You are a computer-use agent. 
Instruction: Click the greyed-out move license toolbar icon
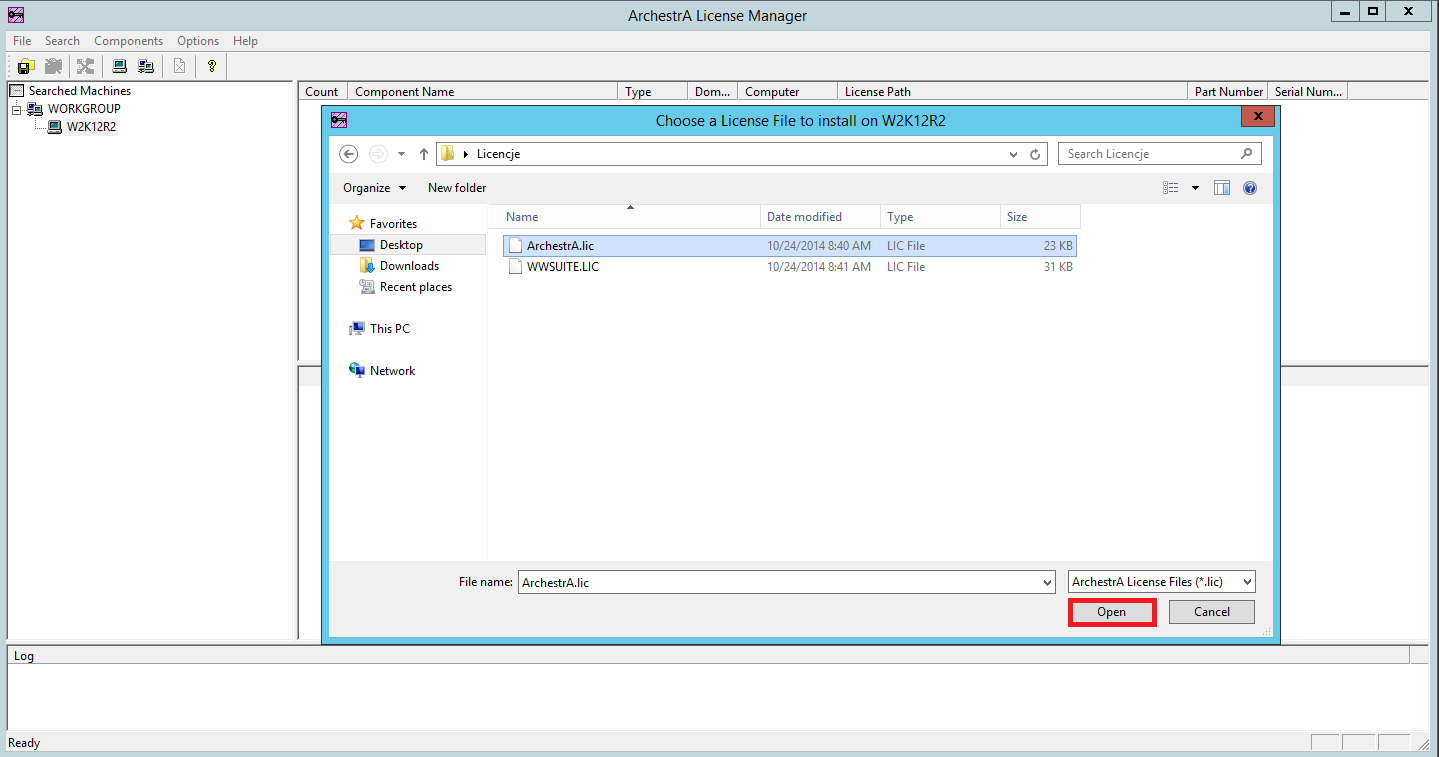(85, 66)
